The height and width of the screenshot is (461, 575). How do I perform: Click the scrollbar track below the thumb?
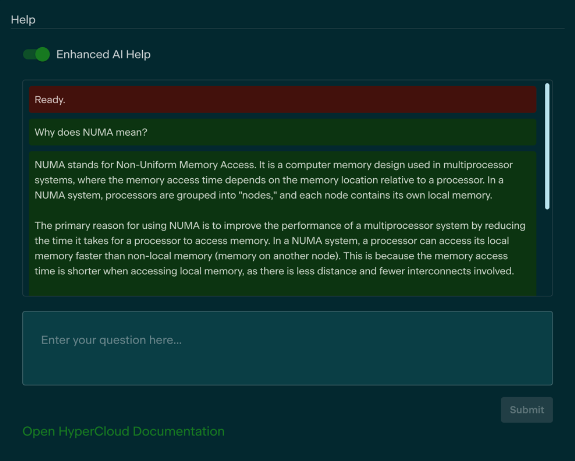point(547,252)
